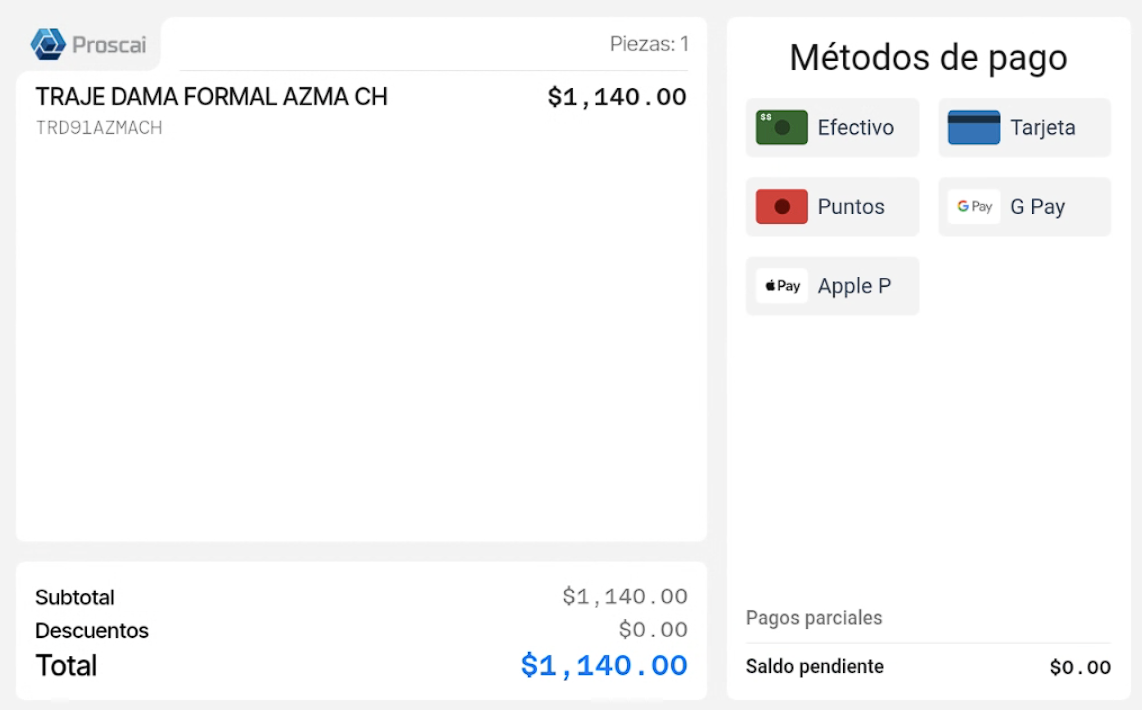
Task: Click the product code TRD91AZMACH
Action: pyautogui.click(x=99, y=128)
